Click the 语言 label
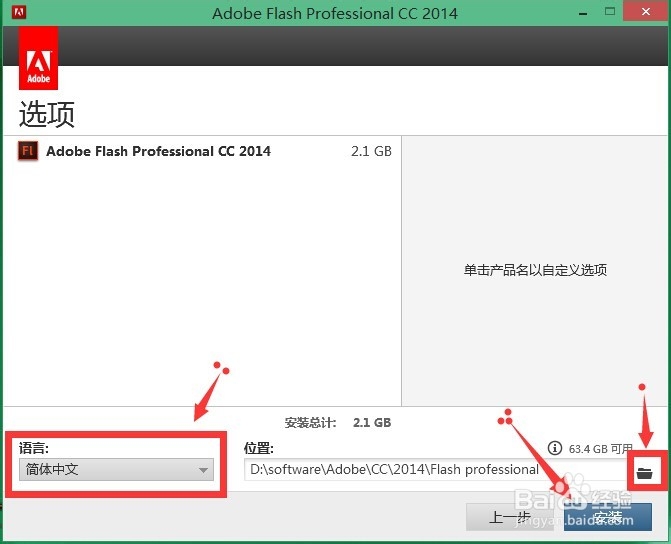This screenshot has height=544, width=671. (x=33, y=448)
